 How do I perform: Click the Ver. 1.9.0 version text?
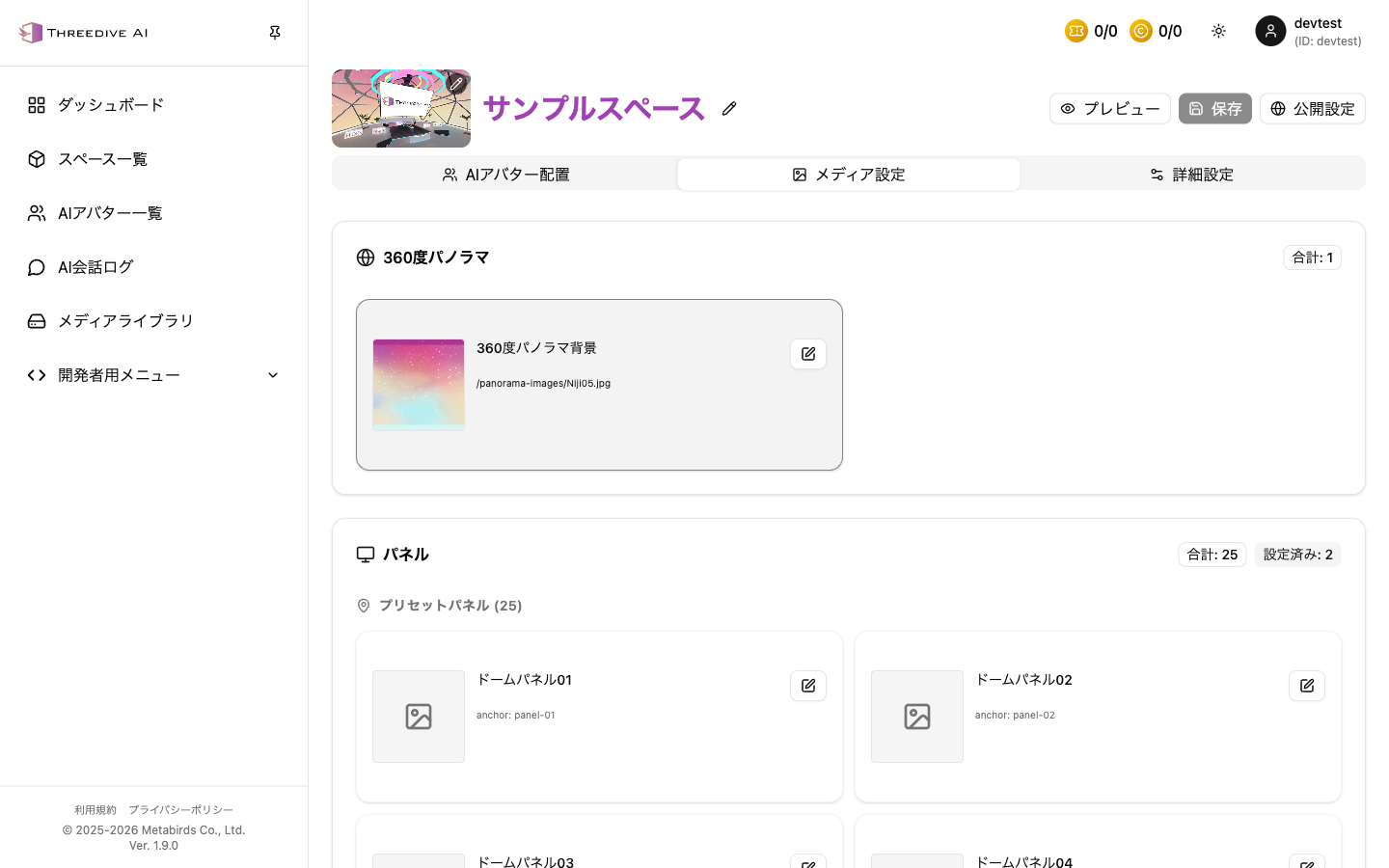153,846
